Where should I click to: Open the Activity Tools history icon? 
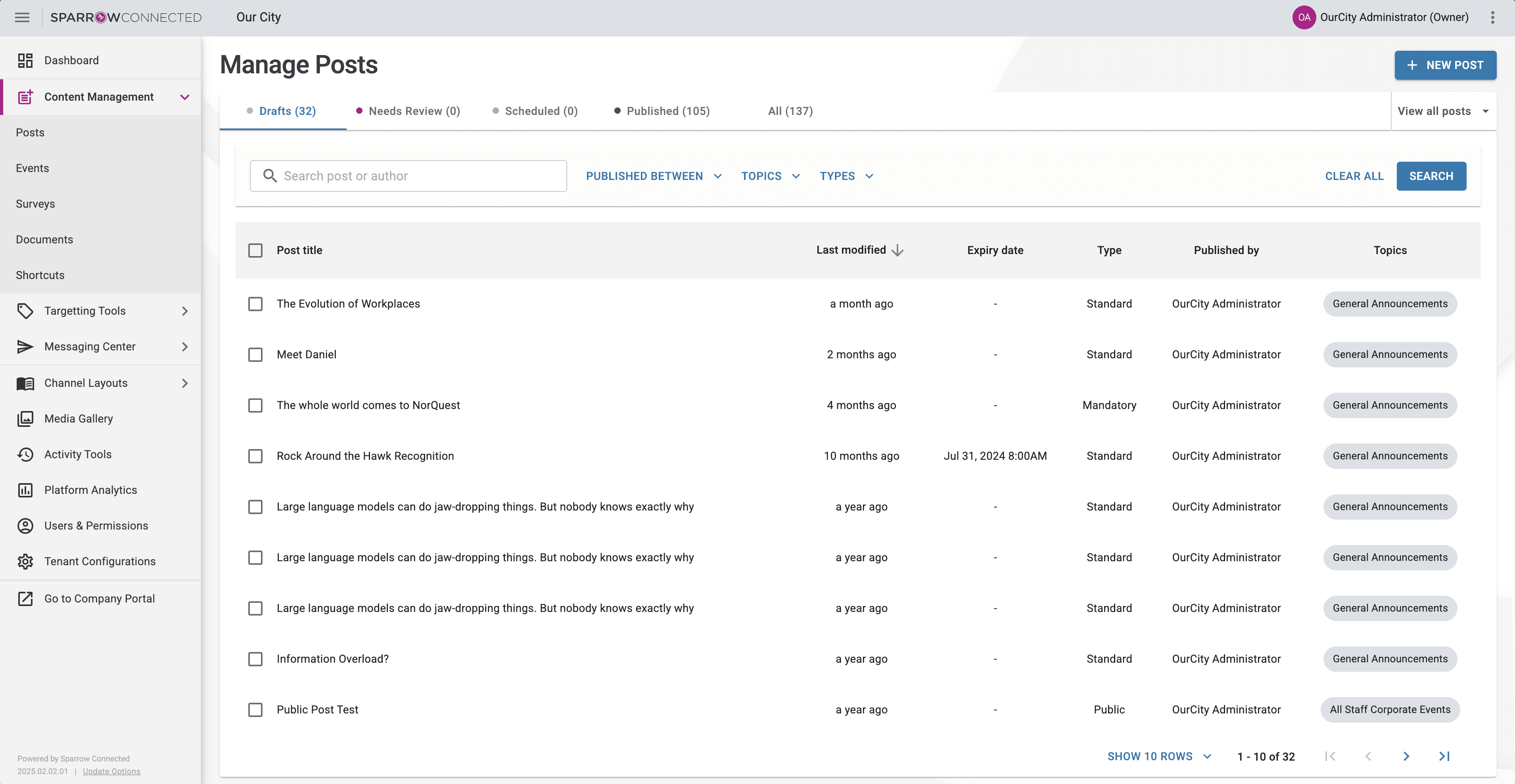pos(25,454)
